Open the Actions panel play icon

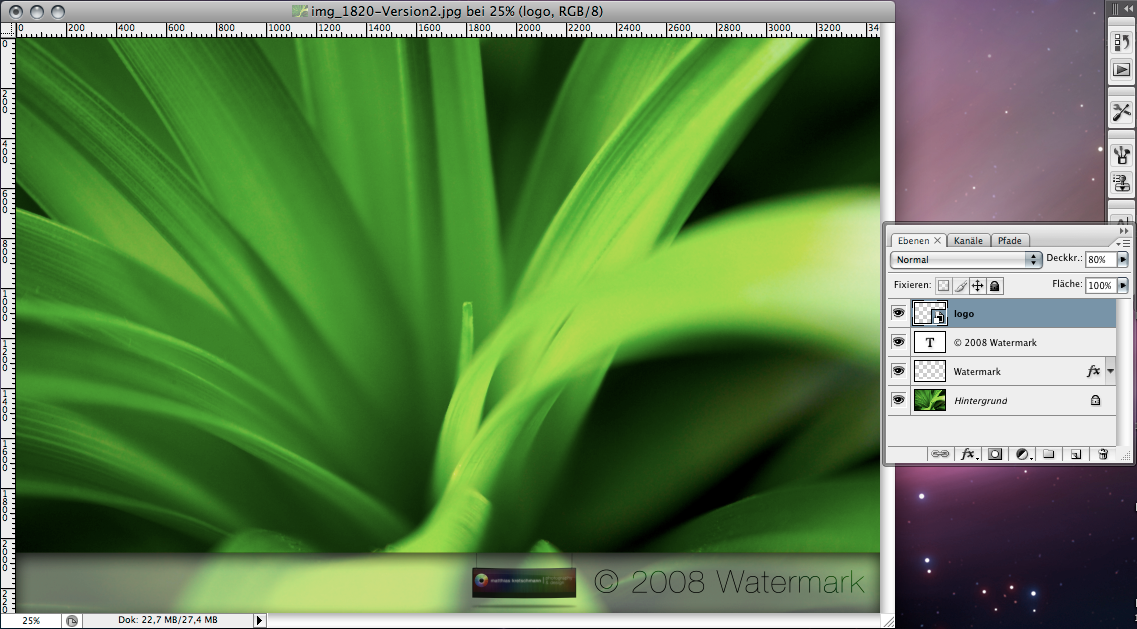click(x=1122, y=70)
